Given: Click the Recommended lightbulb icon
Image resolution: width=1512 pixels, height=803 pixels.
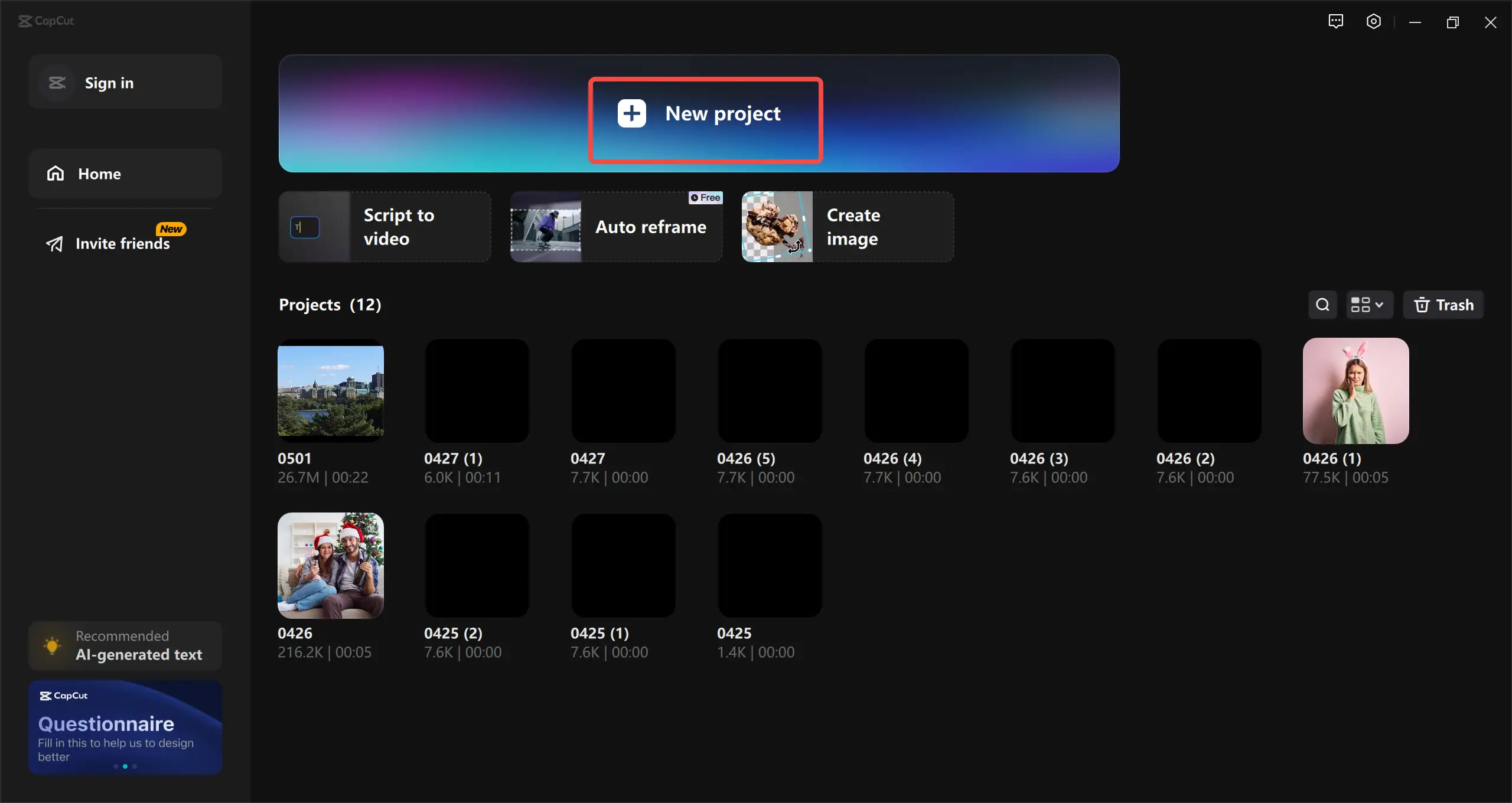Looking at the screenshot, I should pos(52,645).
